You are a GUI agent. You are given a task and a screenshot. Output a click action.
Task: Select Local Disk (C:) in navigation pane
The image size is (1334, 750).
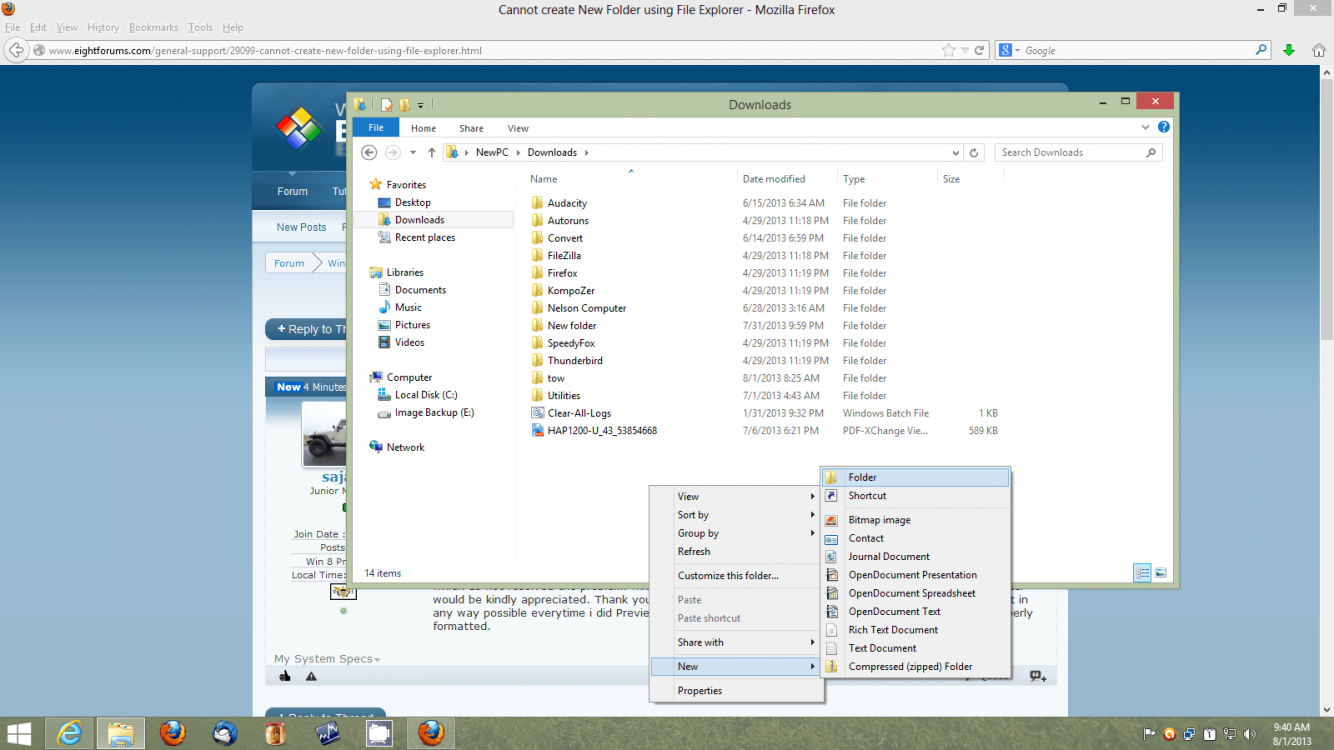coord(426,395)
